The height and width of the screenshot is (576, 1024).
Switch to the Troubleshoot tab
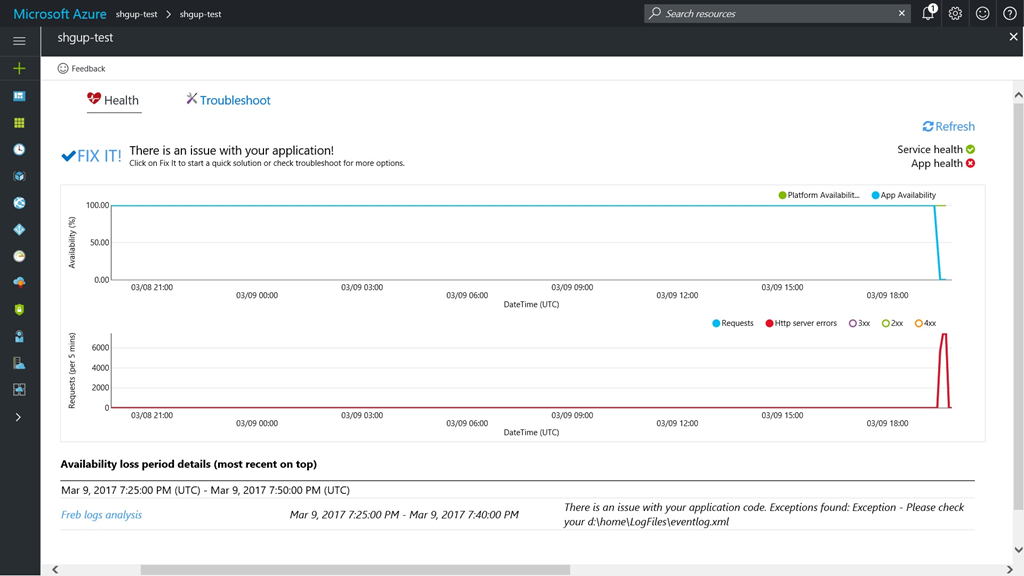tap(228, 100)
